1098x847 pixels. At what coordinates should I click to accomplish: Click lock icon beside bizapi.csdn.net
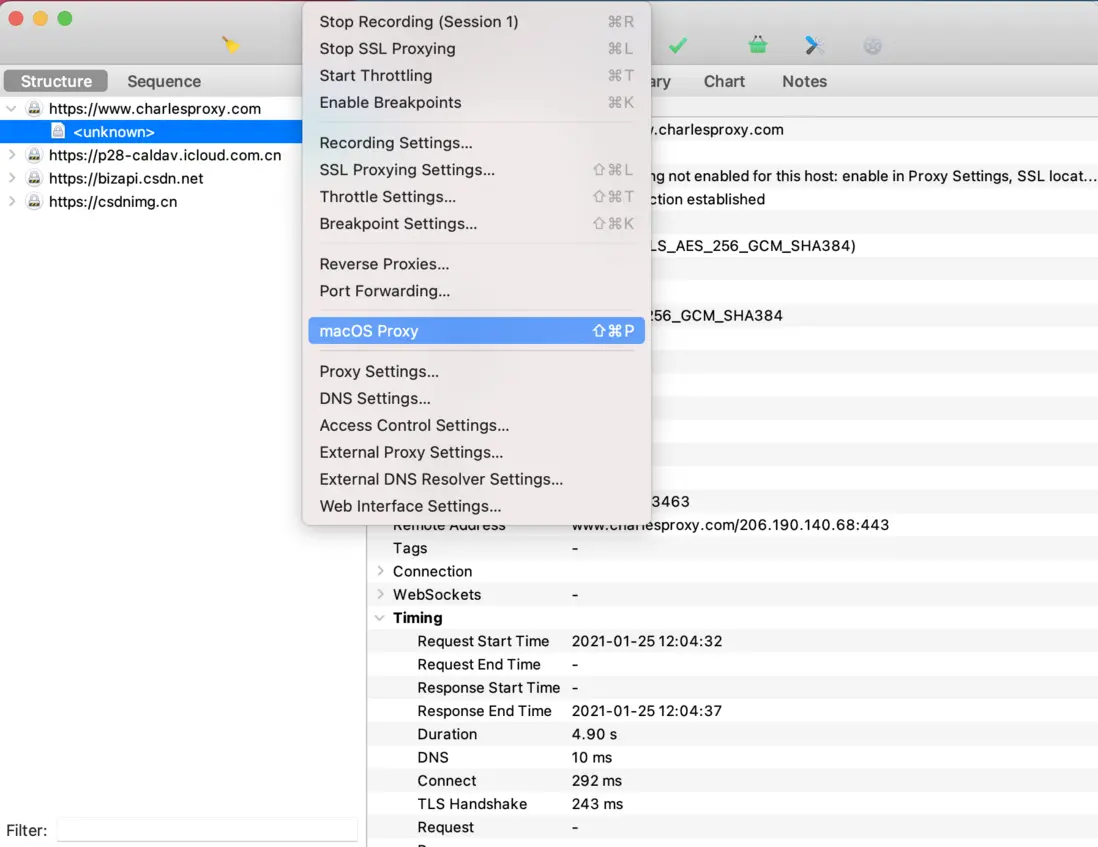point(34,178)
